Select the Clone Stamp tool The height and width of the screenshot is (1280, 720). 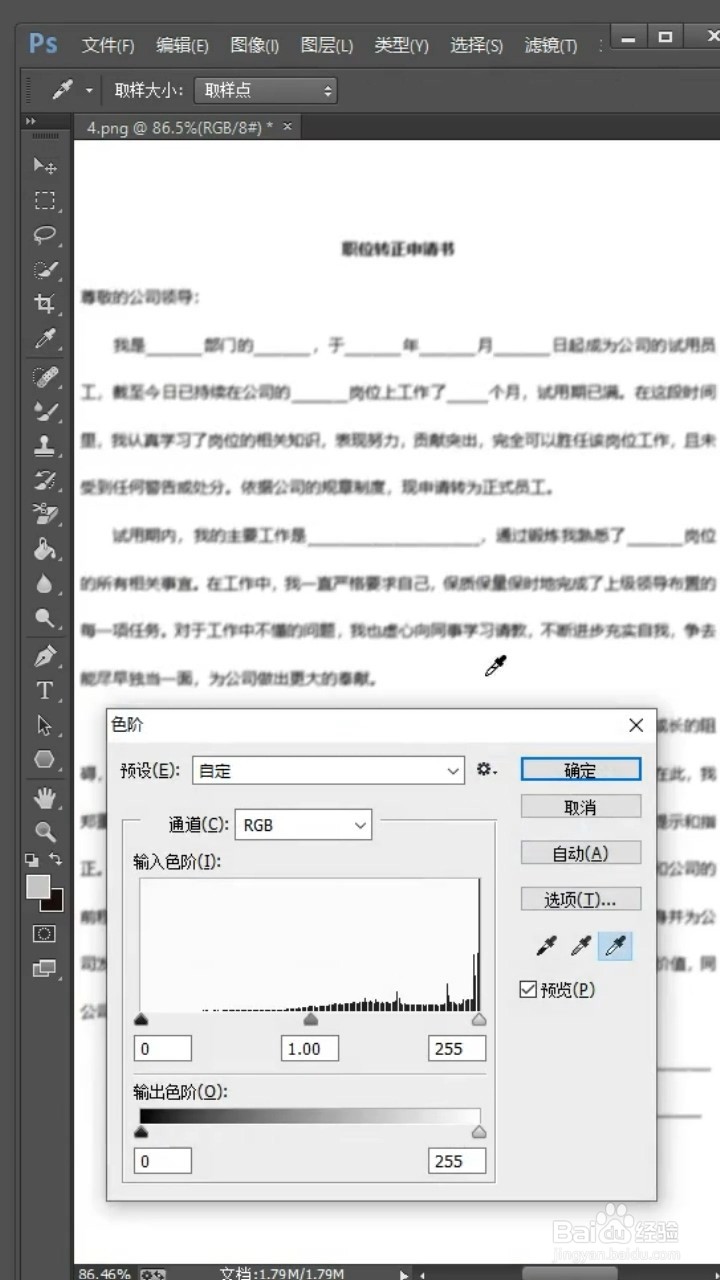pos(45,445)
